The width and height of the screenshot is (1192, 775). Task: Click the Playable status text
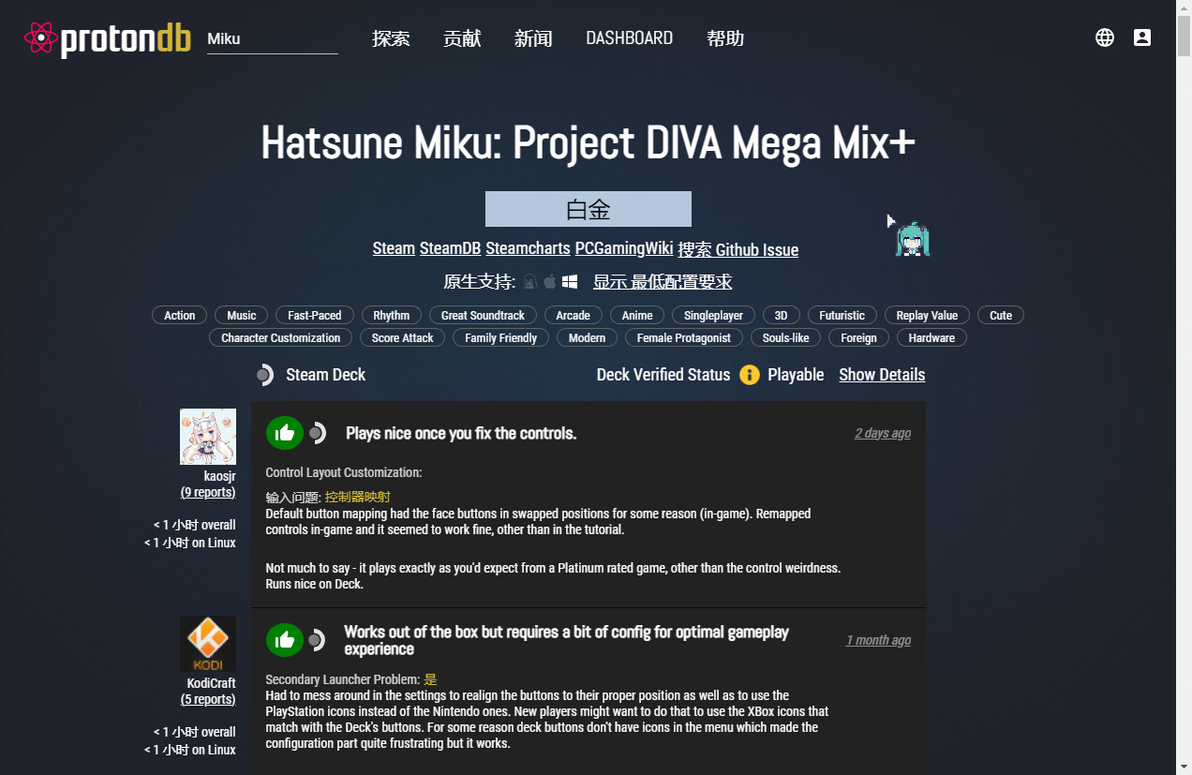pyautogui.click(x=795, y=375)
